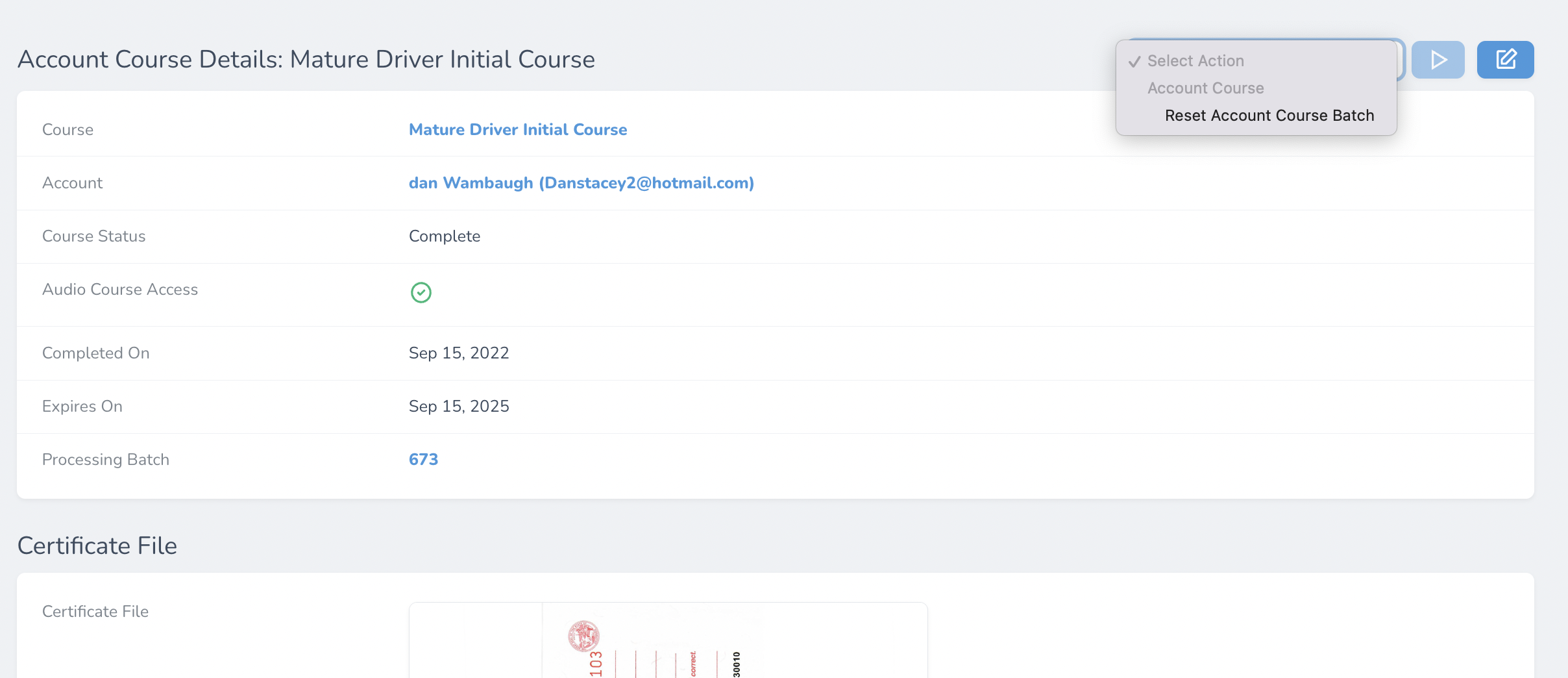
Task: Select Reset Account Course Batch option
Action: click(1269, 116)
